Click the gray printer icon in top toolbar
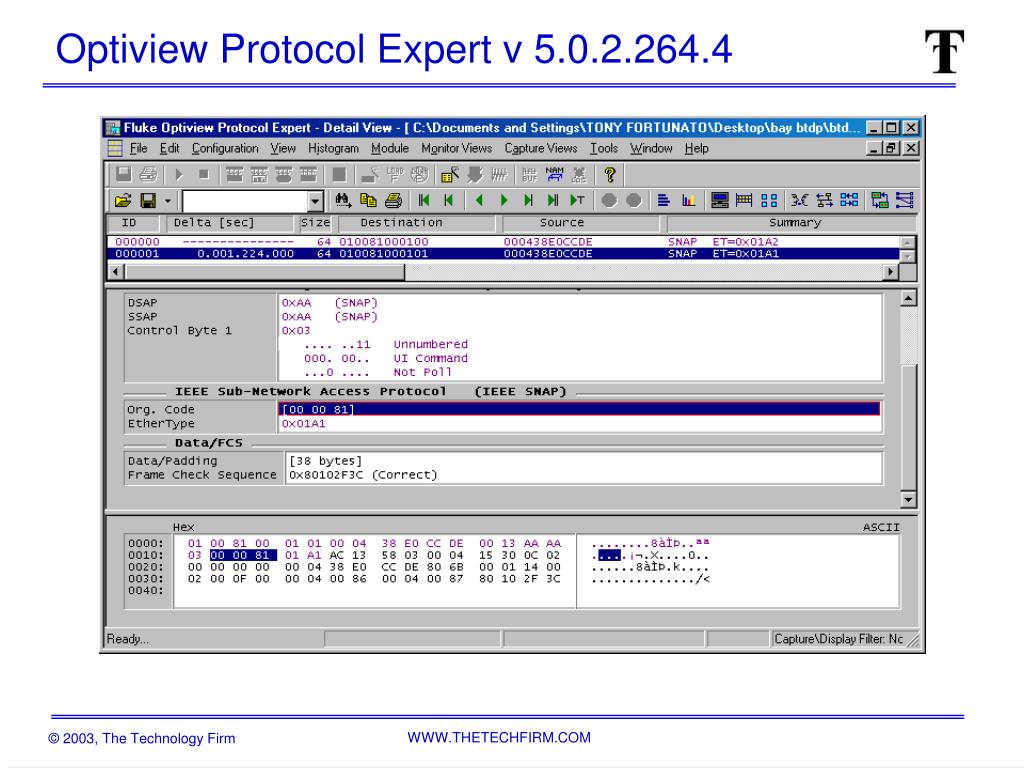 (148, 174)
